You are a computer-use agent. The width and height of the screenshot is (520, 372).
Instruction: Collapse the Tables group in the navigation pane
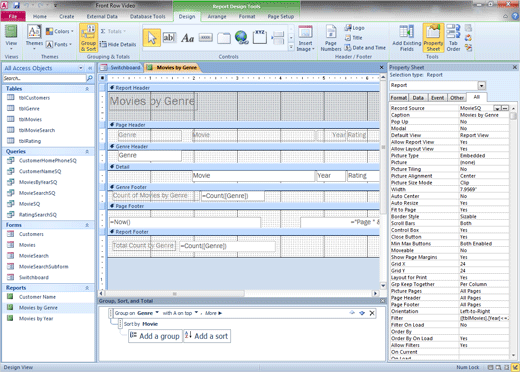87,89
